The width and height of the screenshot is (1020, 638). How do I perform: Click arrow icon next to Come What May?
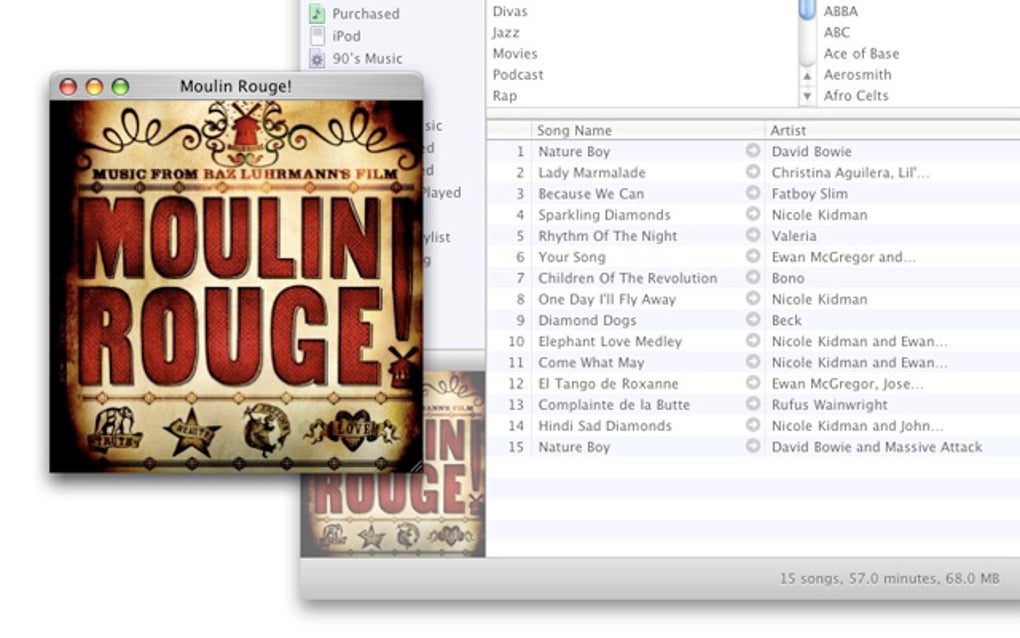753,362
